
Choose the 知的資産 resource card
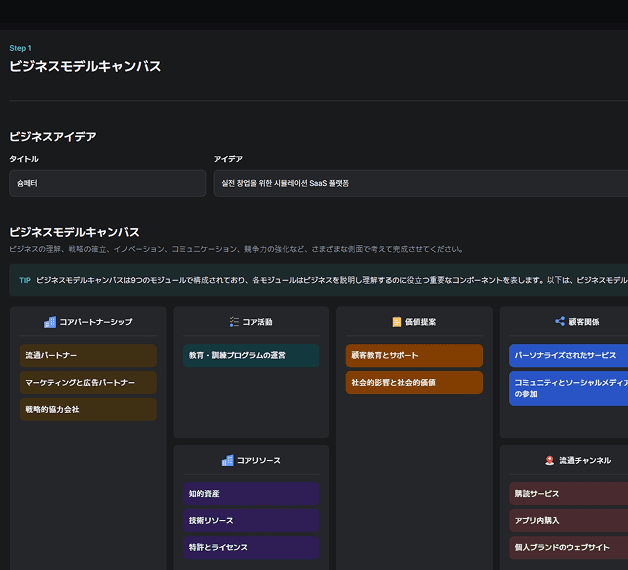click(x=251, y=493)
